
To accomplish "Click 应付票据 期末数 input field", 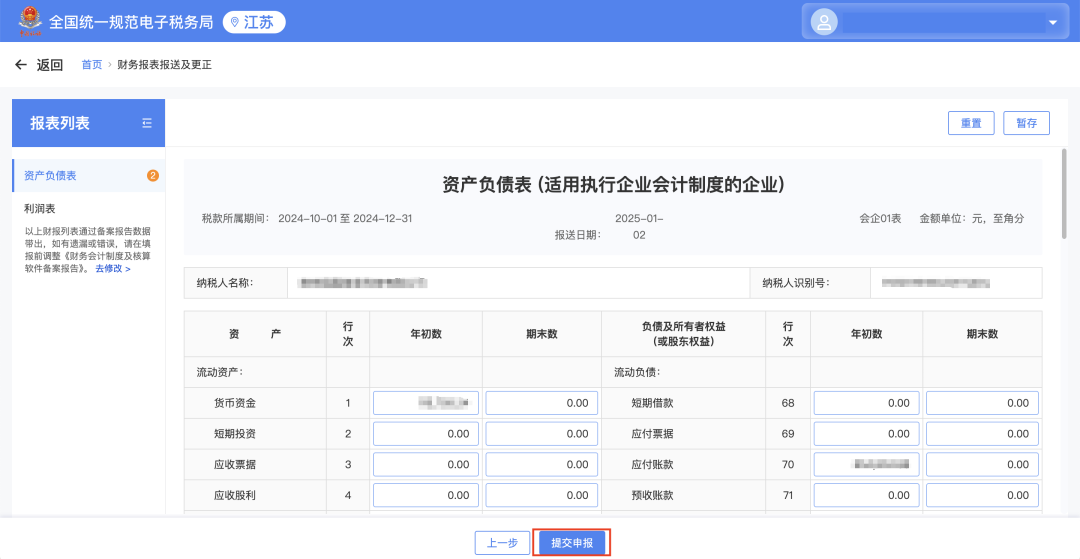I will tap(982, 434).
